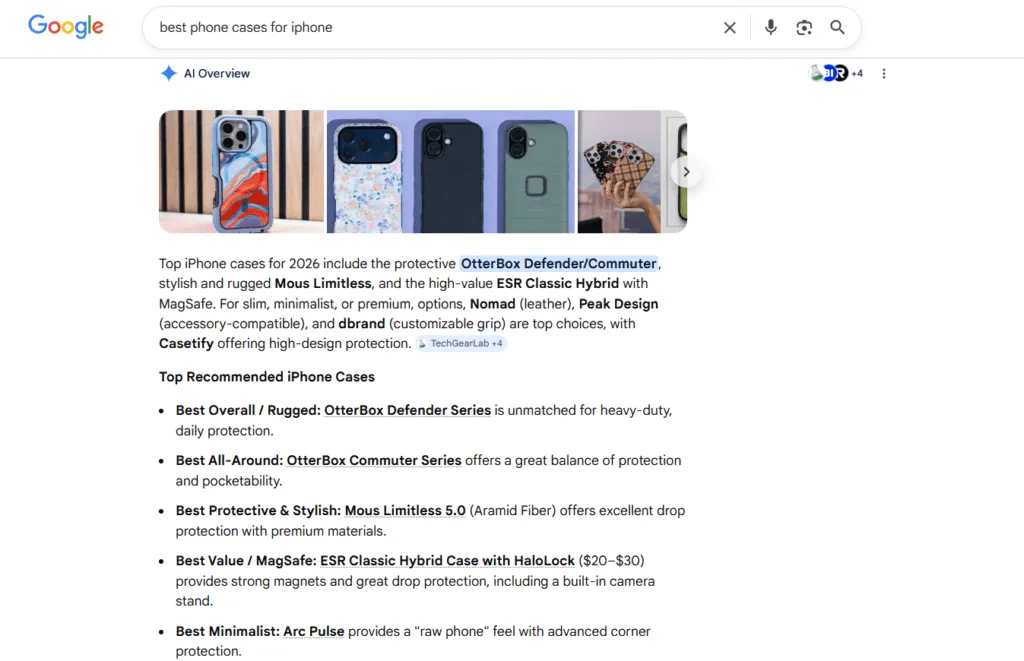Open the three-dot menu for AI Overview

point(884,73)
